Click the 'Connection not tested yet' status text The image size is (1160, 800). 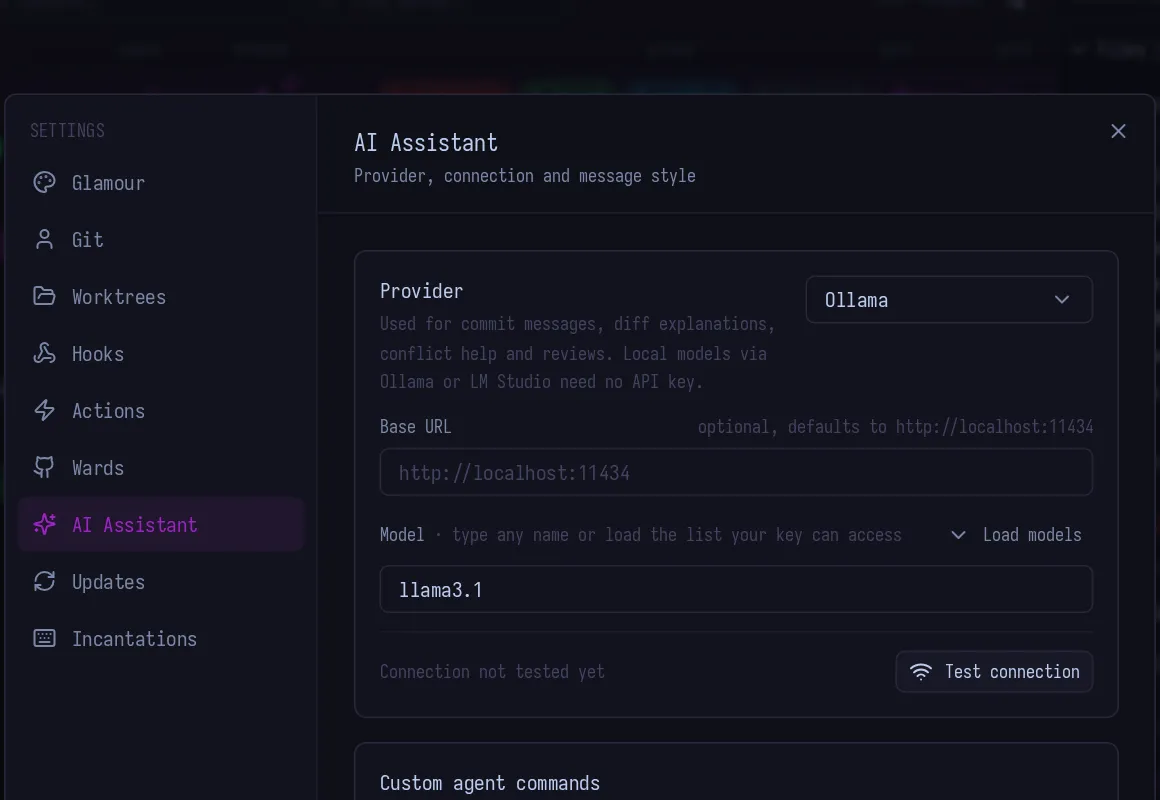click(492, 672)
